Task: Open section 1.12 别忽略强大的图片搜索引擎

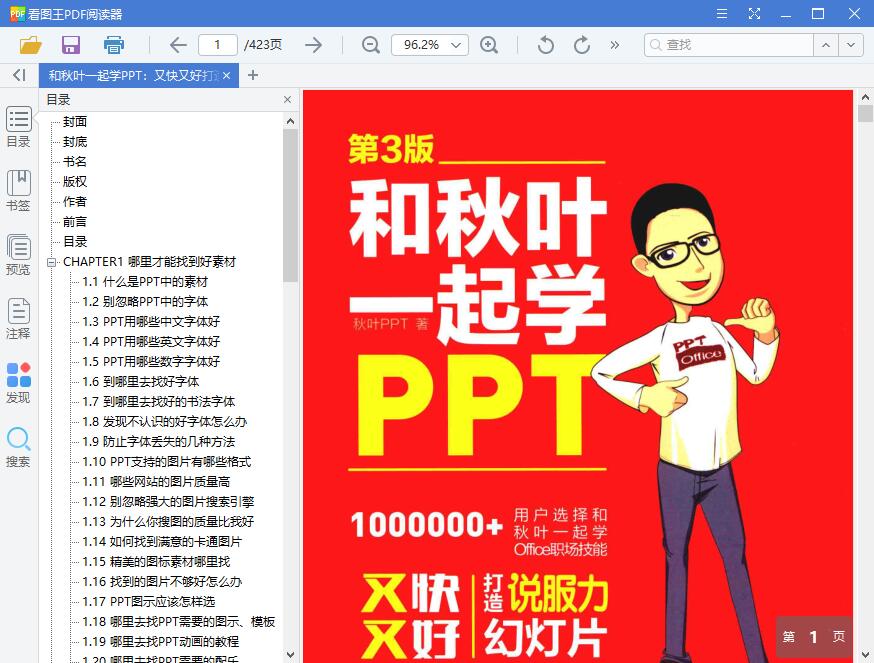Action: pyautogui.click(x=168, y=502)
